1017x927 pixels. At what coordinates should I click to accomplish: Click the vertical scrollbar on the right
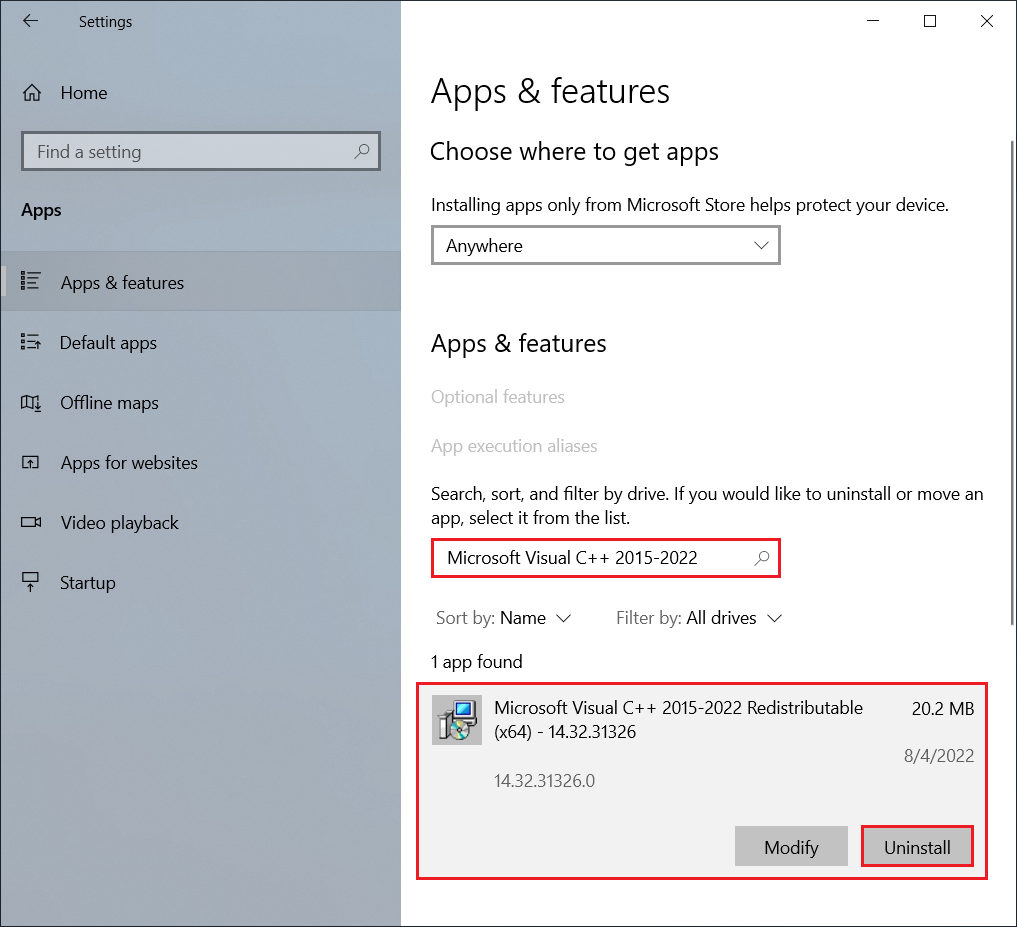point(1012,383)
